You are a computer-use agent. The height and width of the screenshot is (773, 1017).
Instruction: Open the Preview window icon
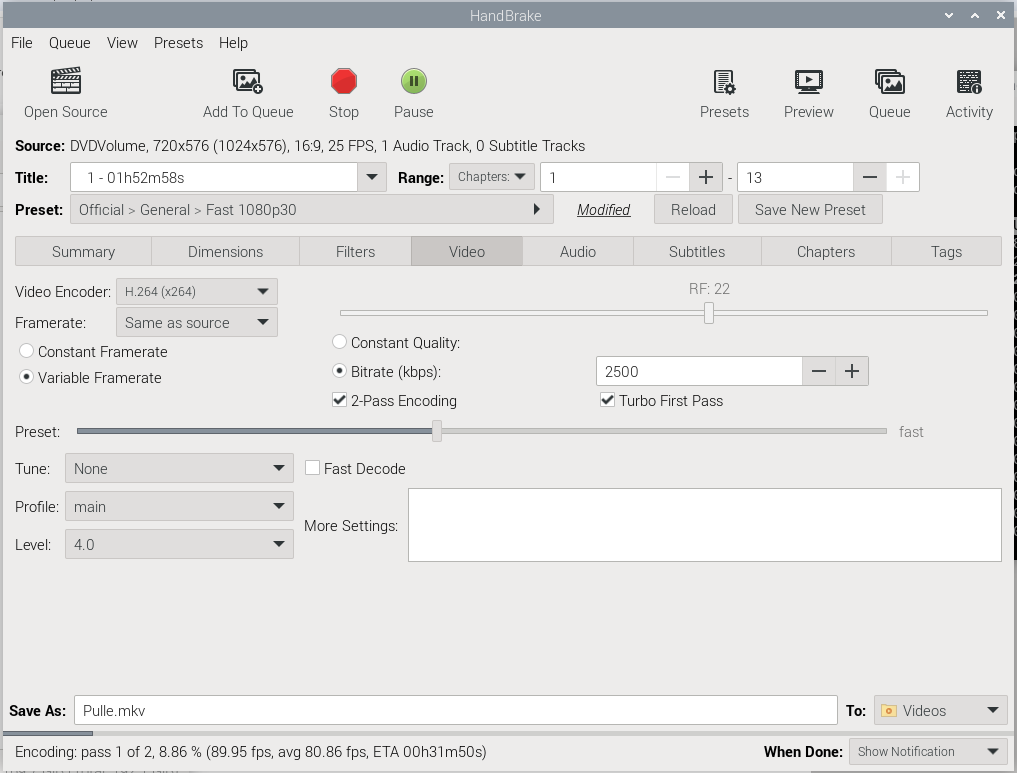[x=808, y=81]
